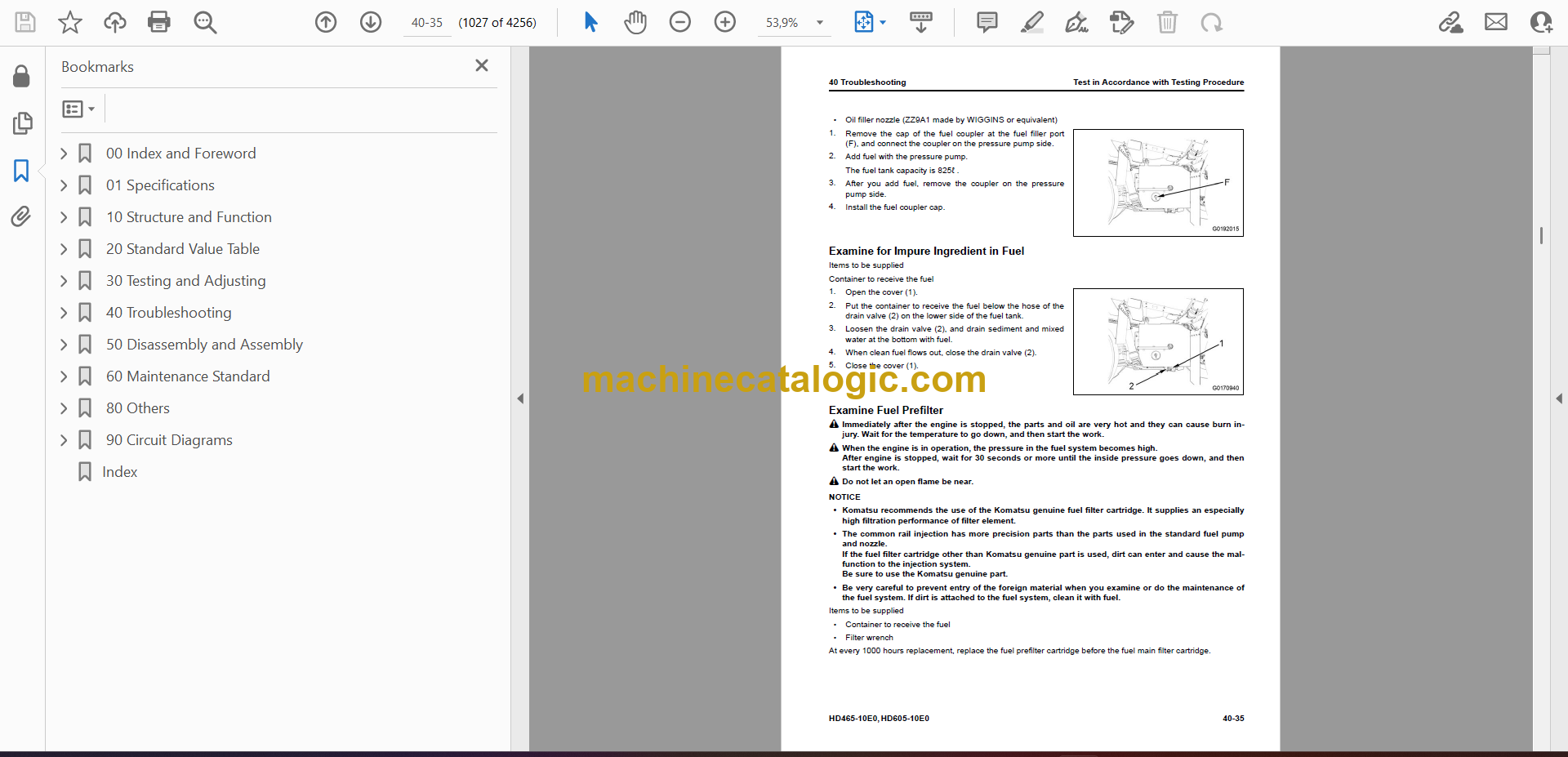Screen dimensions: 1568x757
Task: Open the Index bookmark
Action: (119, 472)
